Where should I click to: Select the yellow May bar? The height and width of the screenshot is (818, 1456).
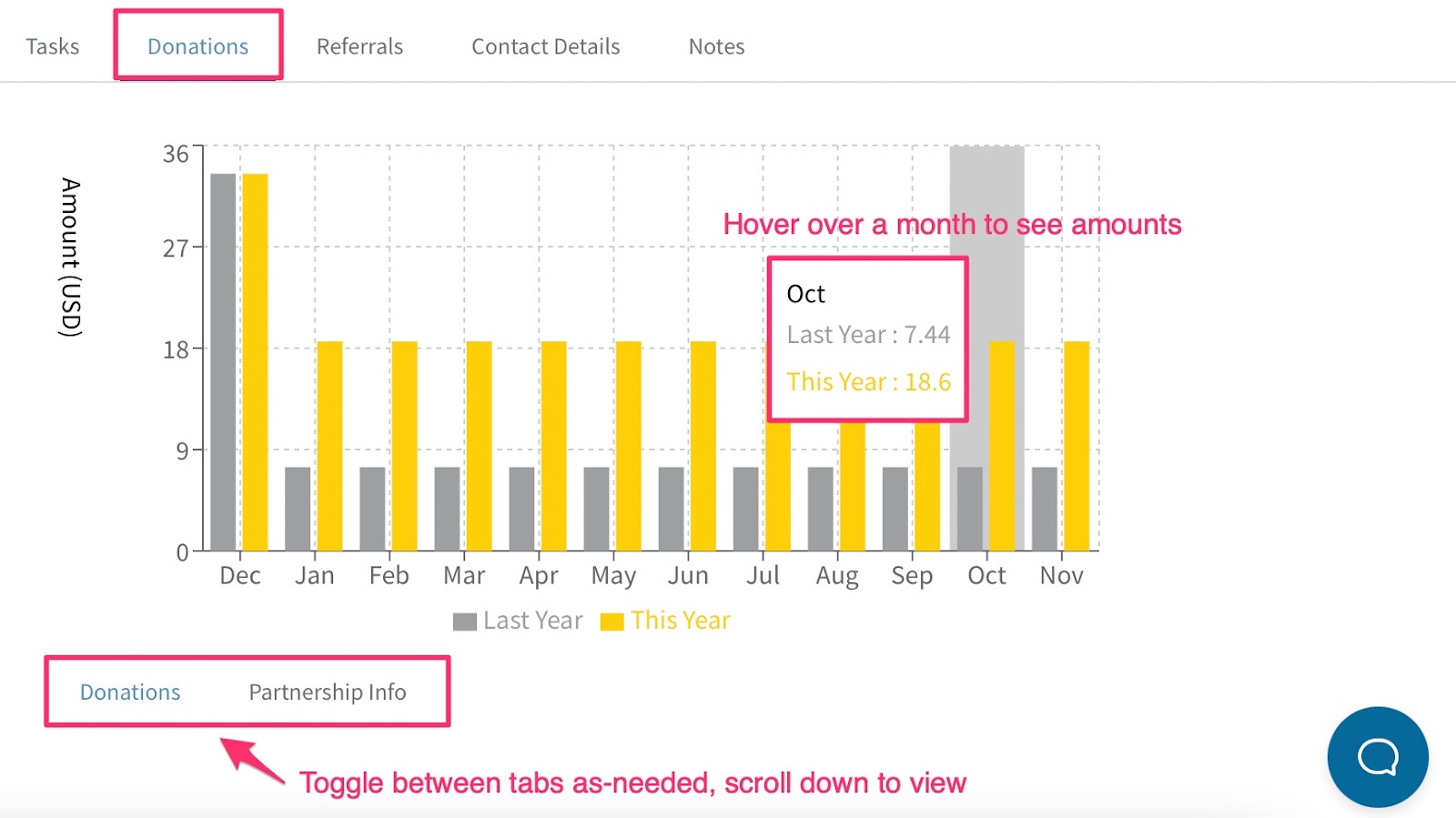(628, 446)
